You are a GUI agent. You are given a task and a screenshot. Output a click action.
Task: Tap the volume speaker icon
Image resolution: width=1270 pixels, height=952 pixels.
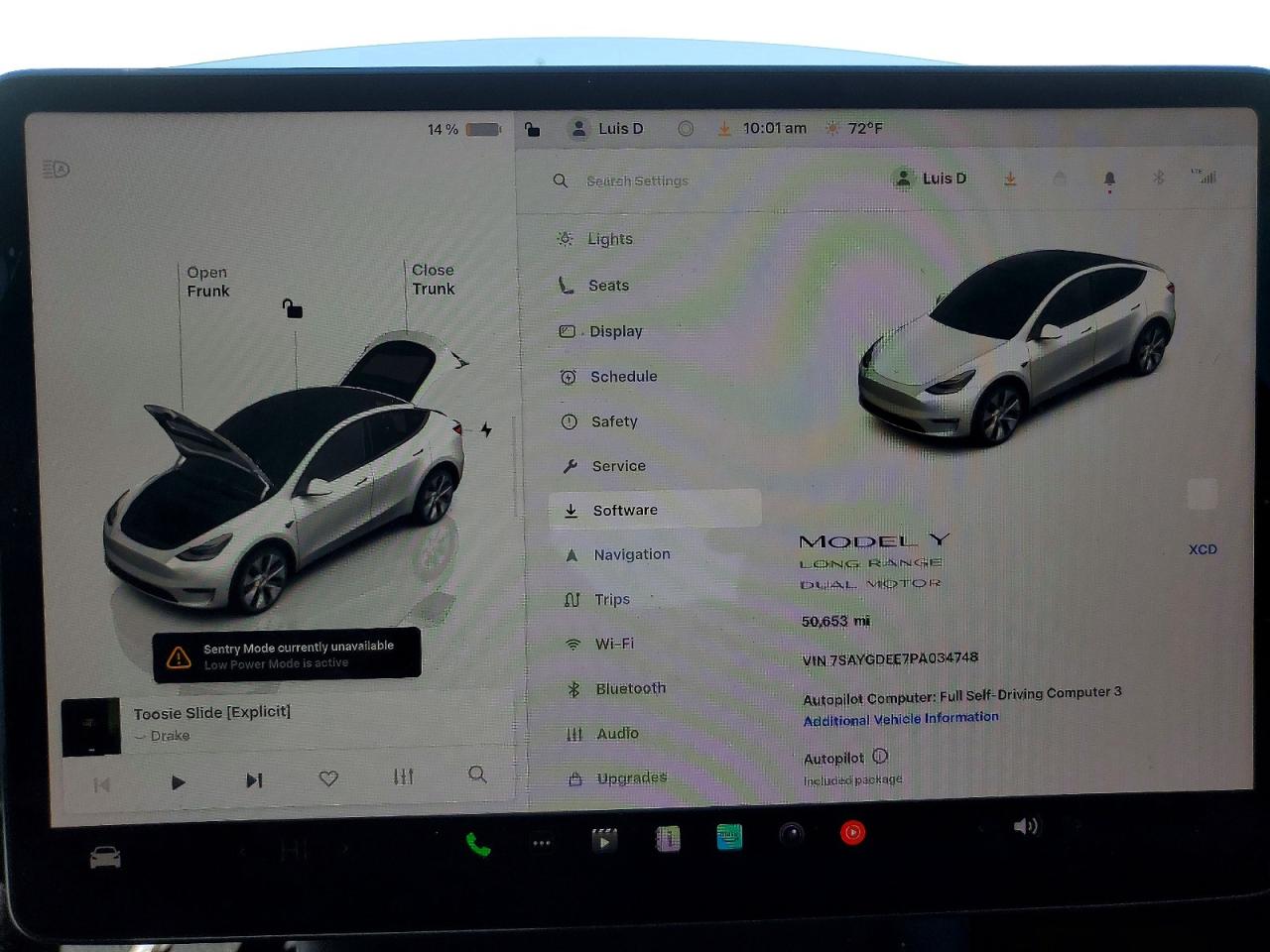tap(1026, 826)
